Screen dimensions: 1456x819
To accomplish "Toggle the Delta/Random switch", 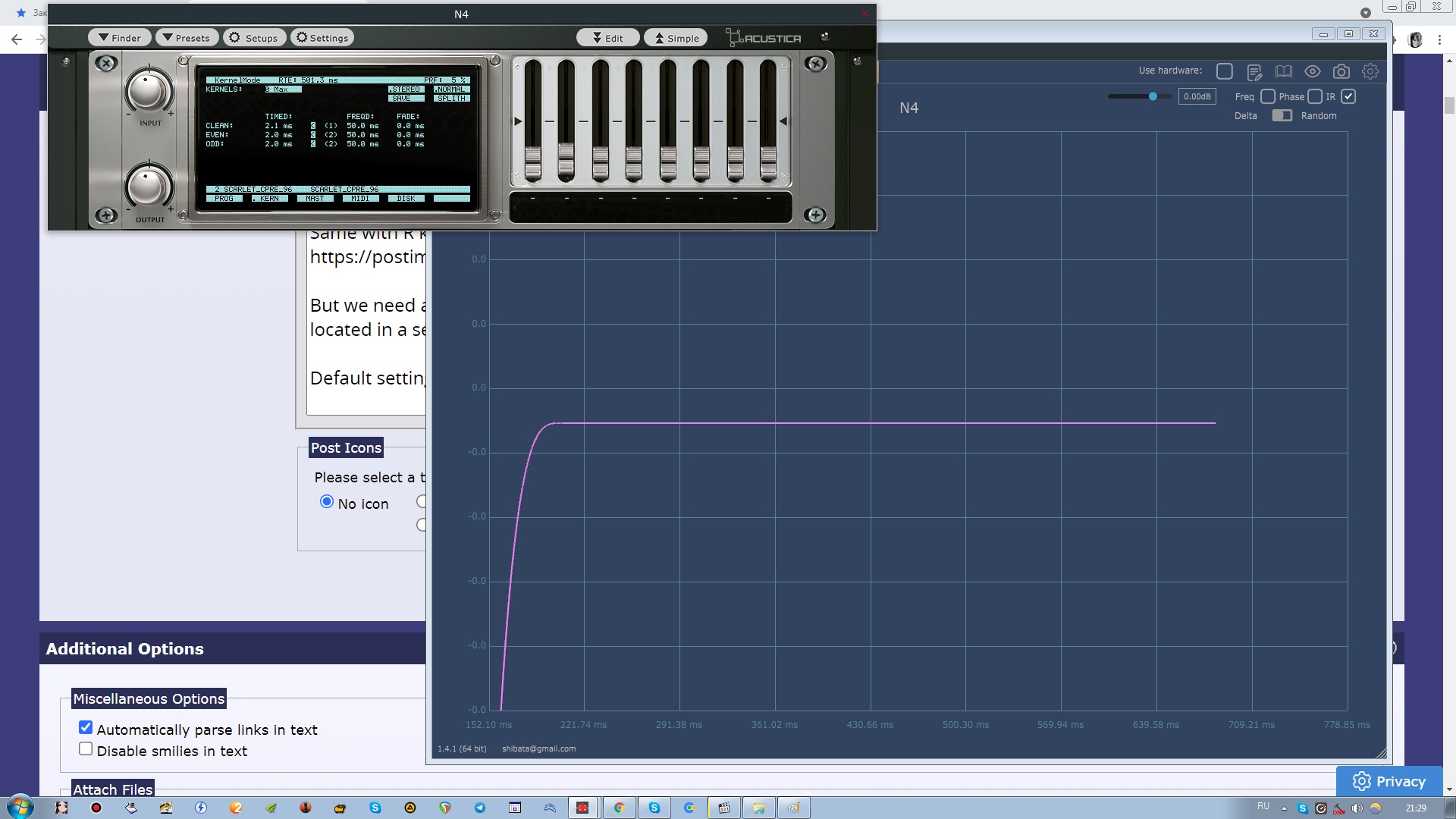I will 1282,115.
